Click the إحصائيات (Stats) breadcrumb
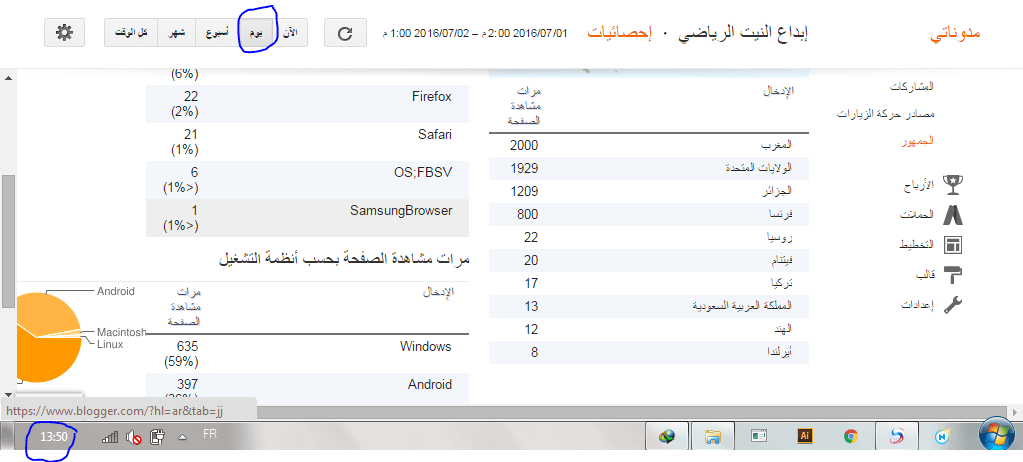 pyautogui.click(x=618, y=33)
